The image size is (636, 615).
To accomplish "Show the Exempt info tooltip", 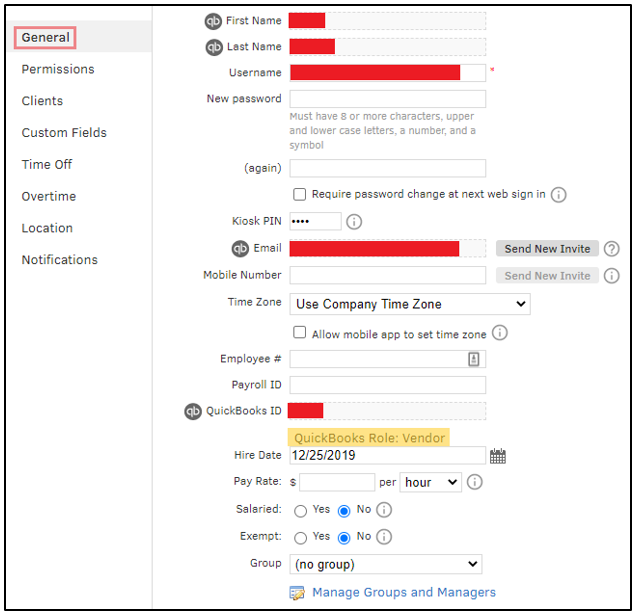I will click(384, 537).
